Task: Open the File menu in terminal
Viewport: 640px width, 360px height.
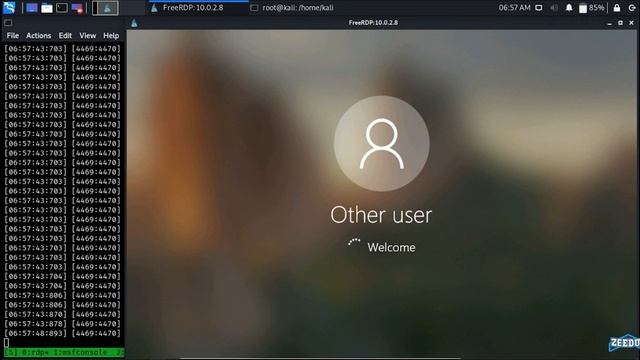Action: click(13, 36)
